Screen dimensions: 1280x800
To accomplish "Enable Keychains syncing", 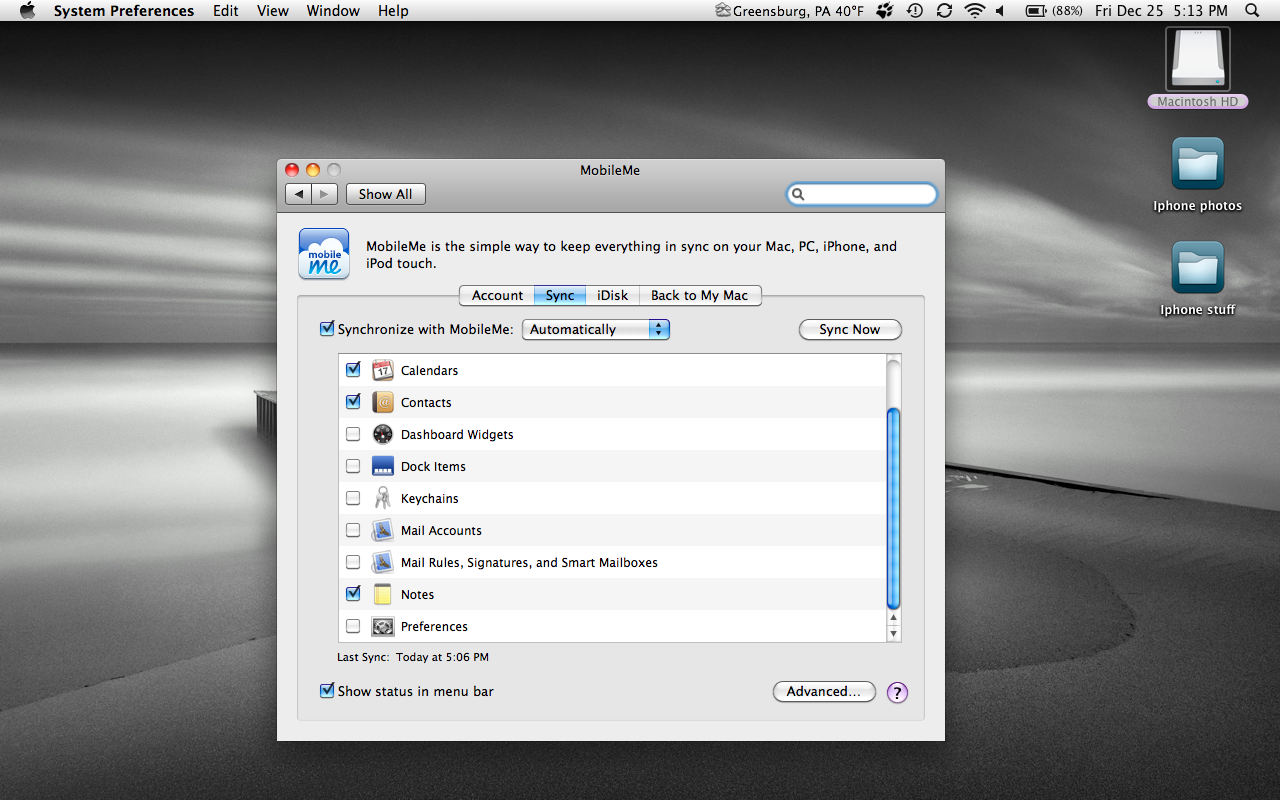I will pyautogui.click(x=353, y=498).
